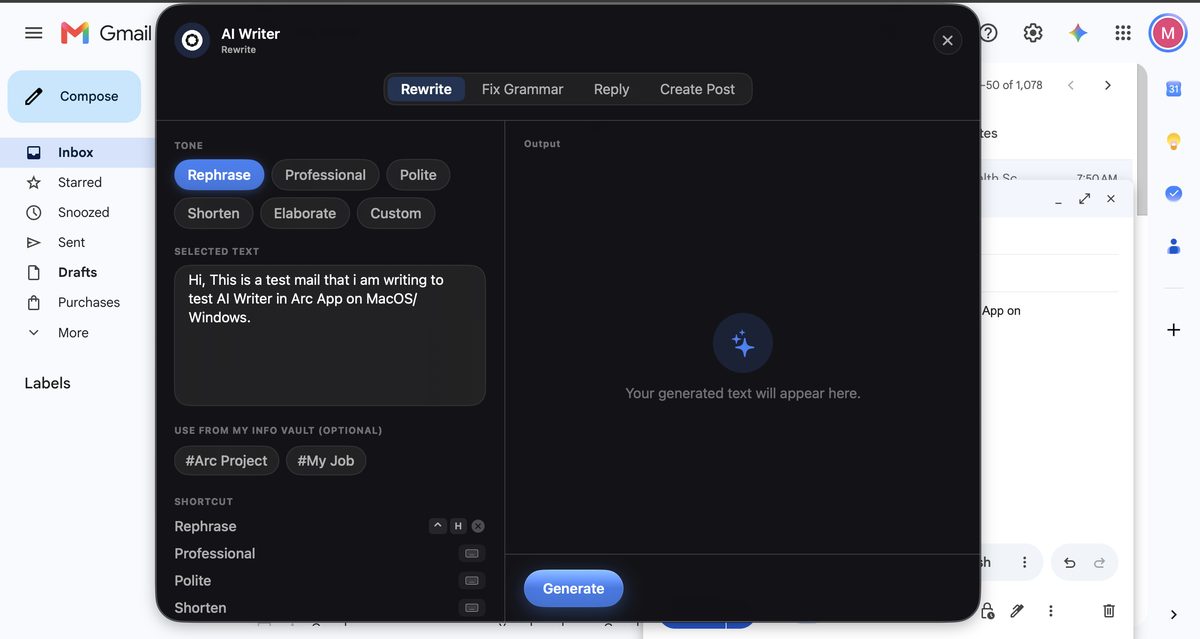Click the Redo arrow in compose window
Screen dimensions: 1200x639
click(x=1100, y=563)
